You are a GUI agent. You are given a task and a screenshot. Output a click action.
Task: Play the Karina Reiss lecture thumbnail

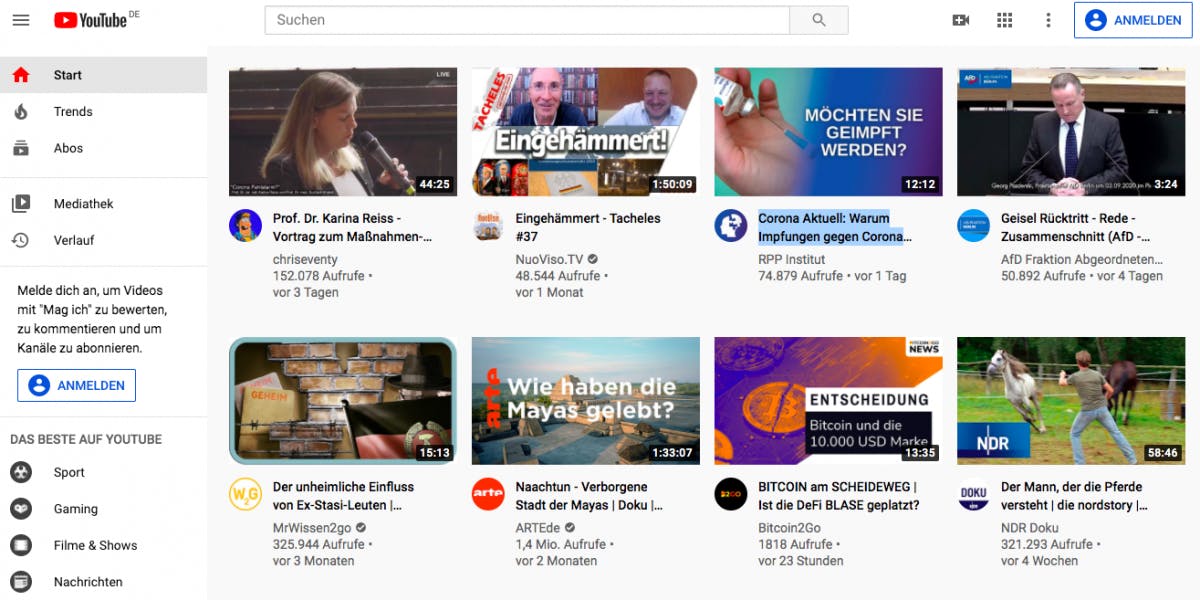tap(343, 132)
